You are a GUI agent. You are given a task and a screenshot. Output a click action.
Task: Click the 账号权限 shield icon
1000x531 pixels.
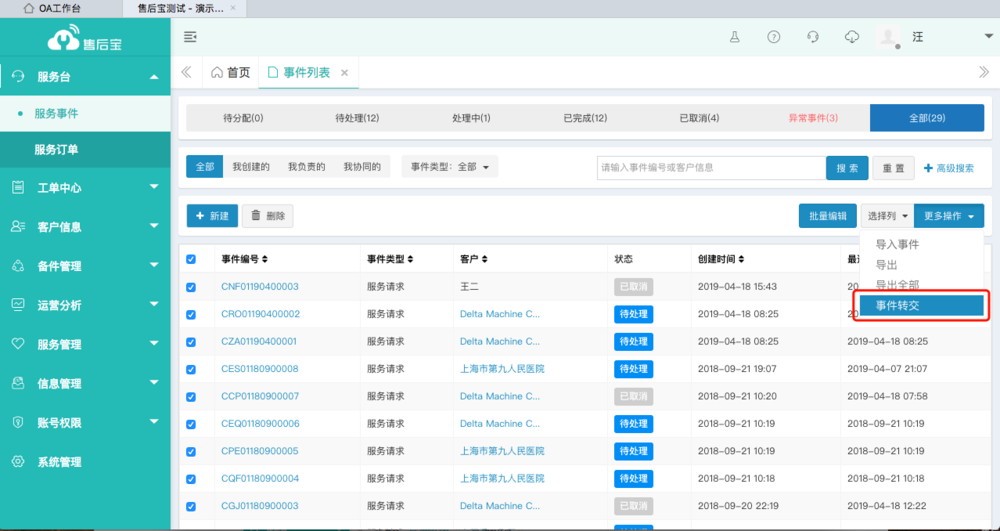pos(18,423)
